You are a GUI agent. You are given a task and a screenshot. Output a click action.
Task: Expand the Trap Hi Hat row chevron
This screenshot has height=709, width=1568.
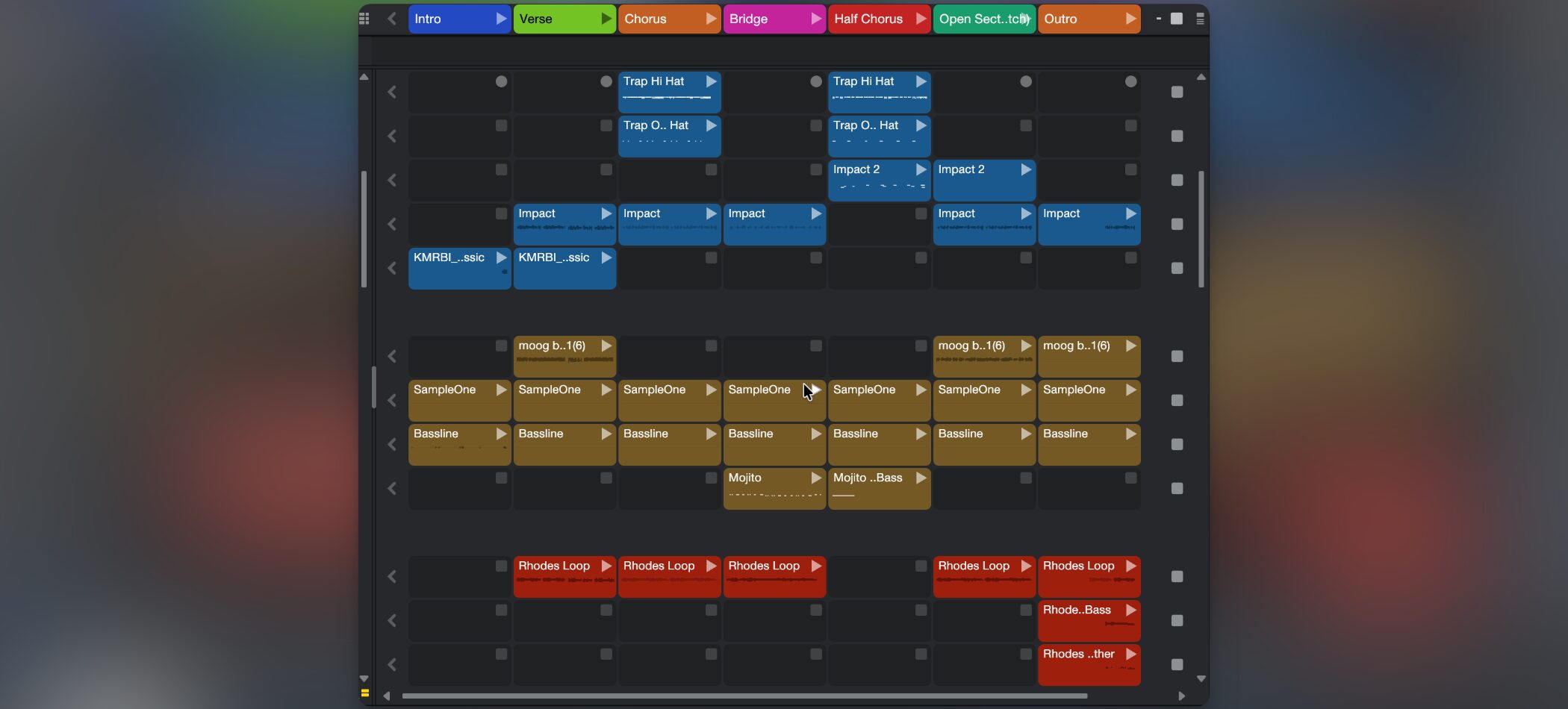(392, 92)
